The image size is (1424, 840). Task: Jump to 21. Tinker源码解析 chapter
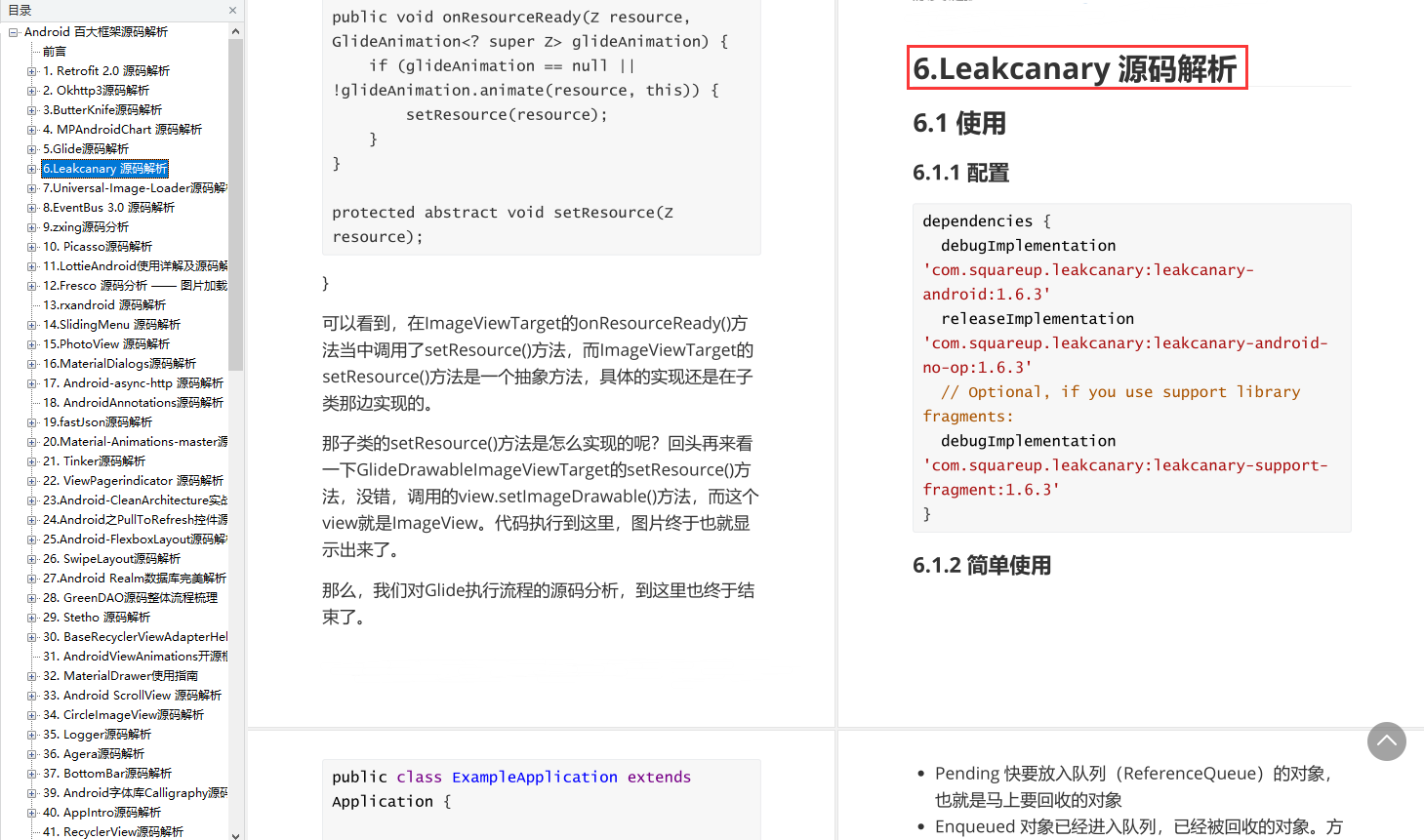(x=94, y=461)
